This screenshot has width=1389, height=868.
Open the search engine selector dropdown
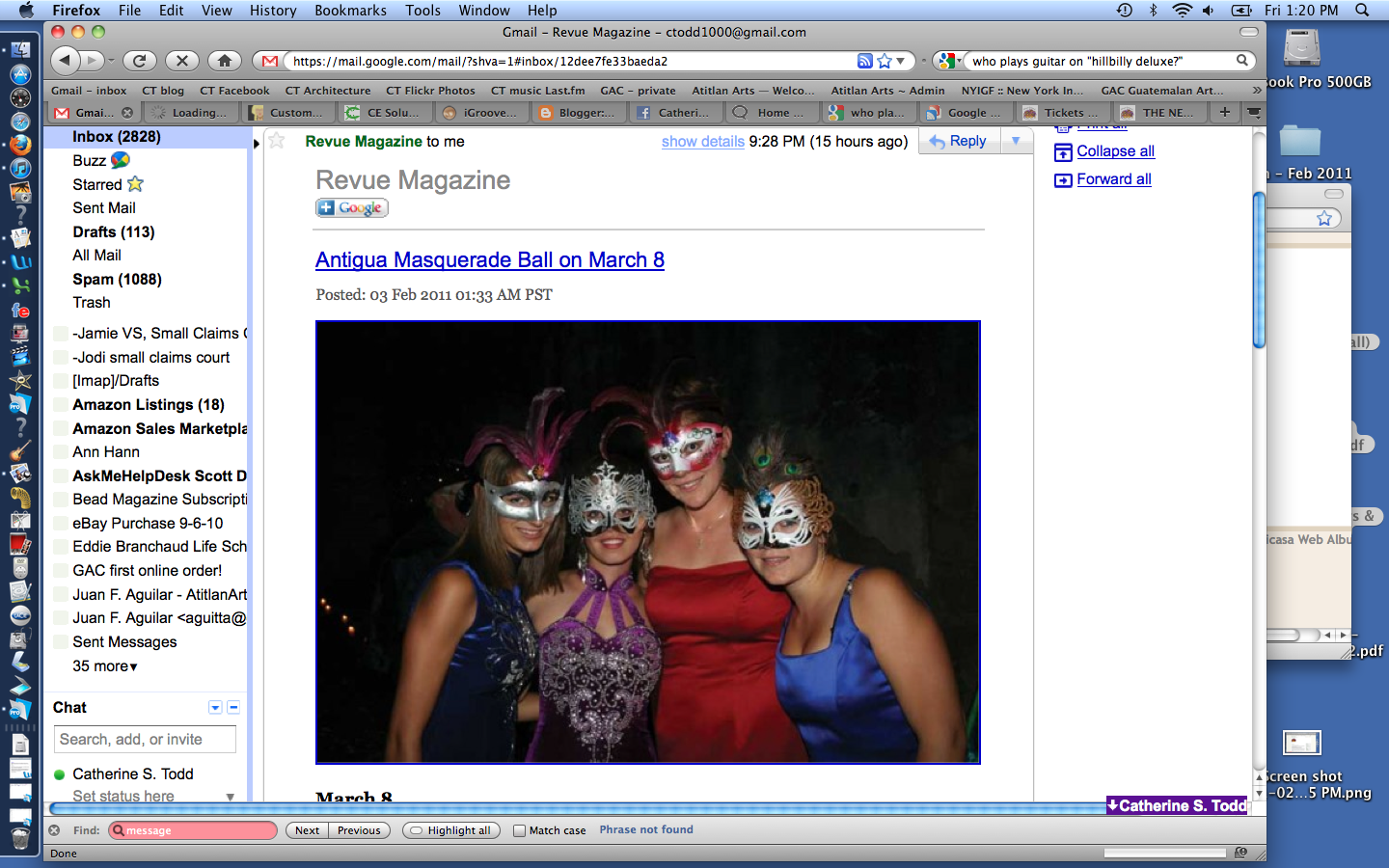[948, 61]
